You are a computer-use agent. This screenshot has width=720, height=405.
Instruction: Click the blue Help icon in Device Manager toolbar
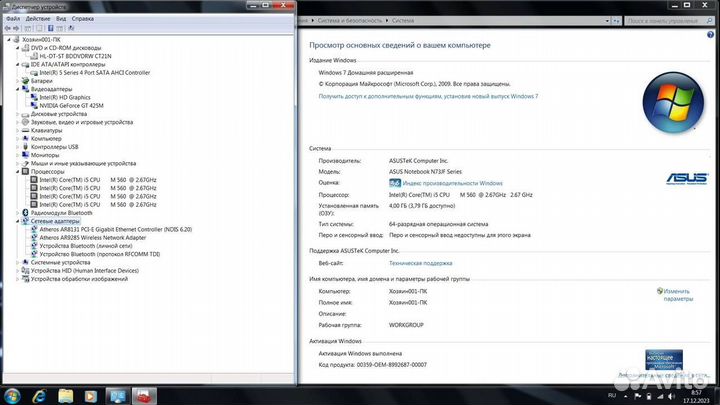(51, 28)
